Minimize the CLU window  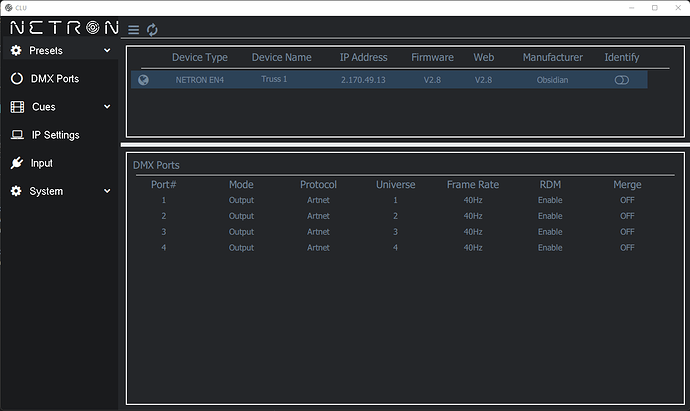click(x=631, y=8)
